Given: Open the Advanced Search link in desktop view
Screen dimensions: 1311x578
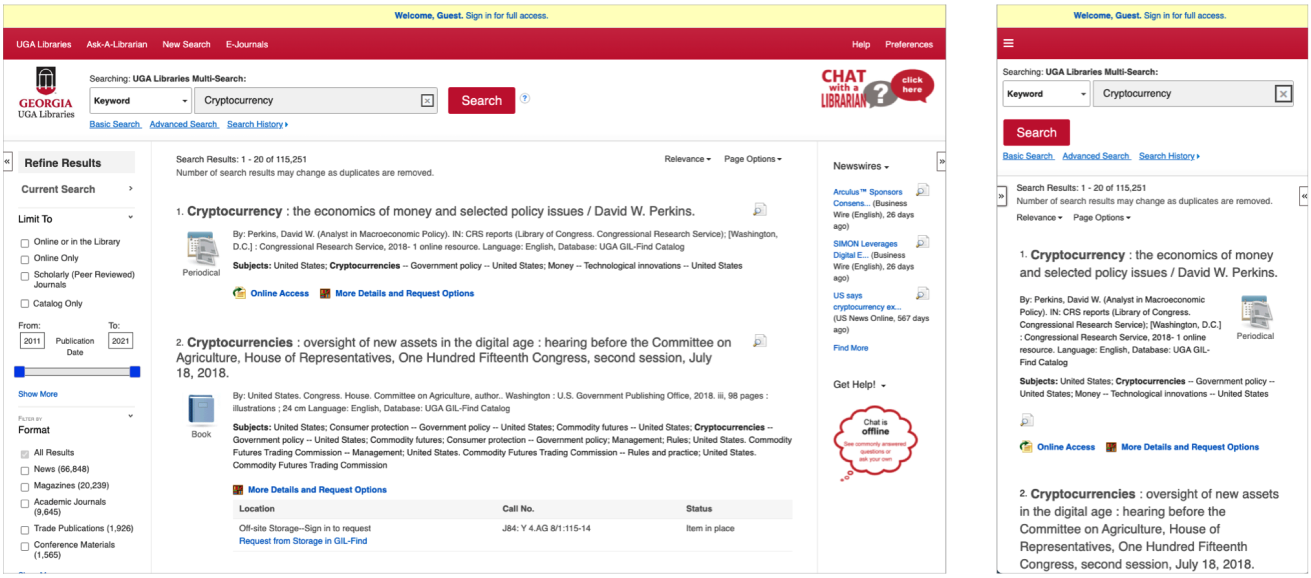Looking at the screenshot, I should [184, 125].
